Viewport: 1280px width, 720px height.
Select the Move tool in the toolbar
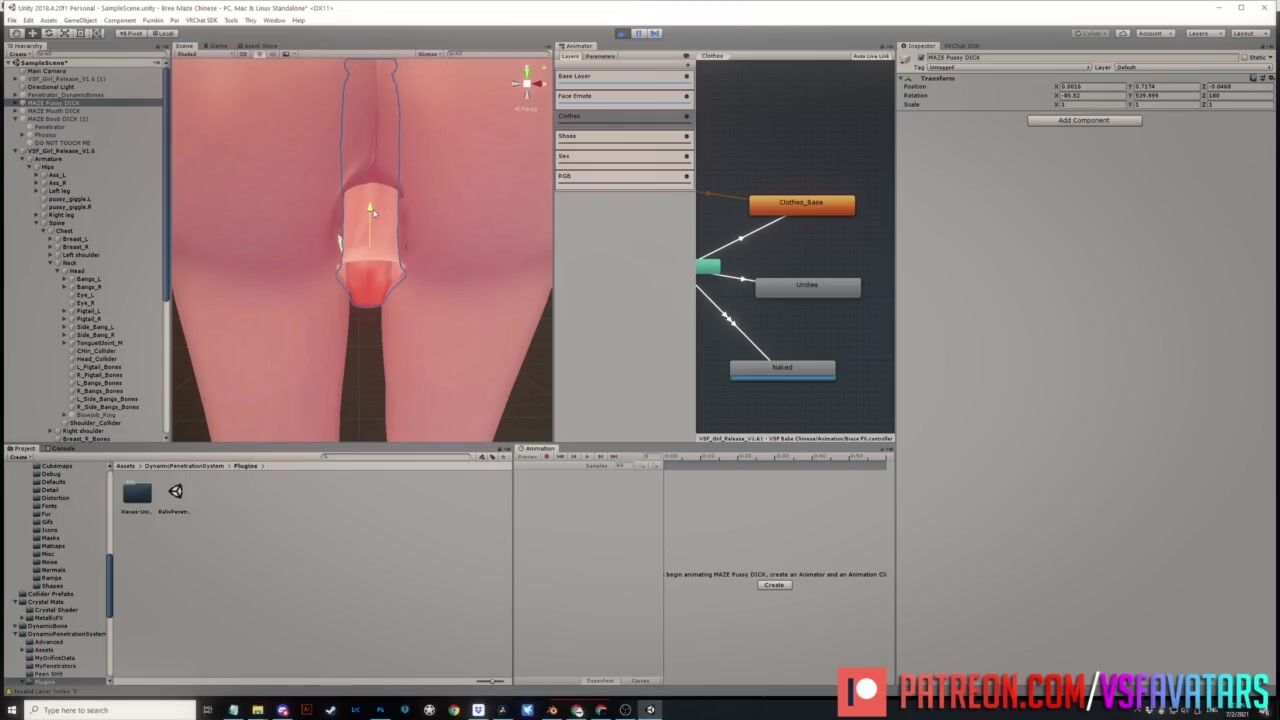[x=32, y=33]
